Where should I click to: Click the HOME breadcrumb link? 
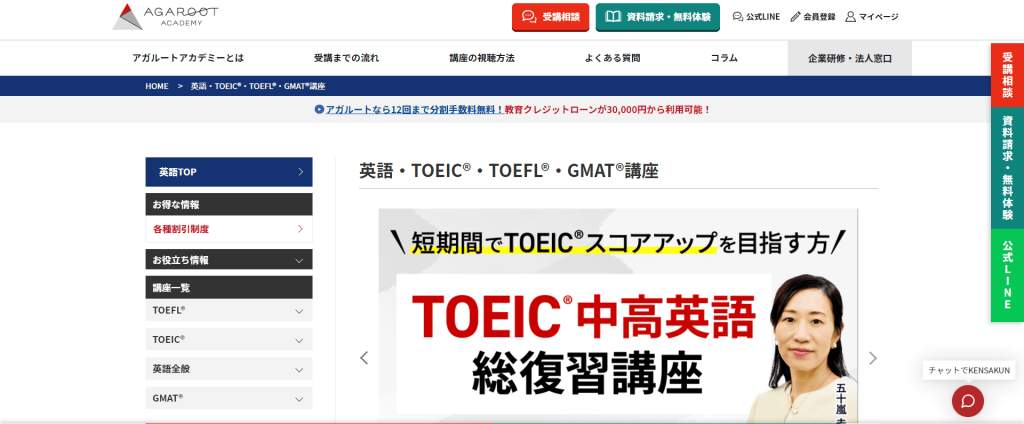click(157, 86)
